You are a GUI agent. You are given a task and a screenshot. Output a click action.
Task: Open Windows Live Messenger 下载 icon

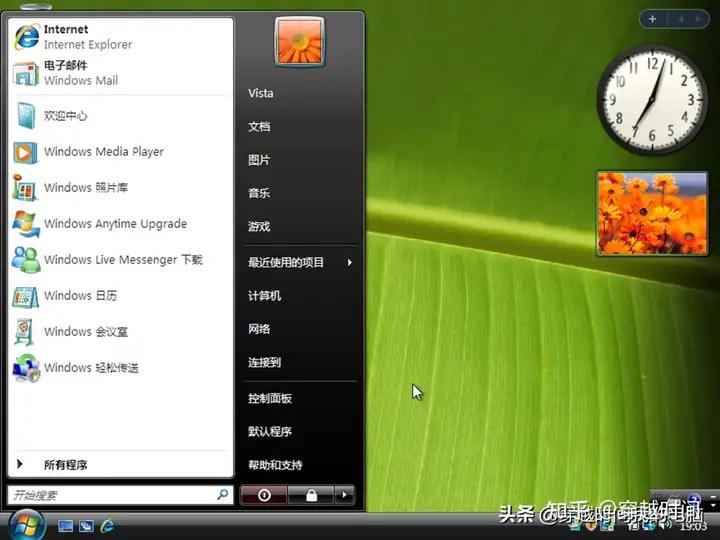pyautogui.click(x=26, y=259)
